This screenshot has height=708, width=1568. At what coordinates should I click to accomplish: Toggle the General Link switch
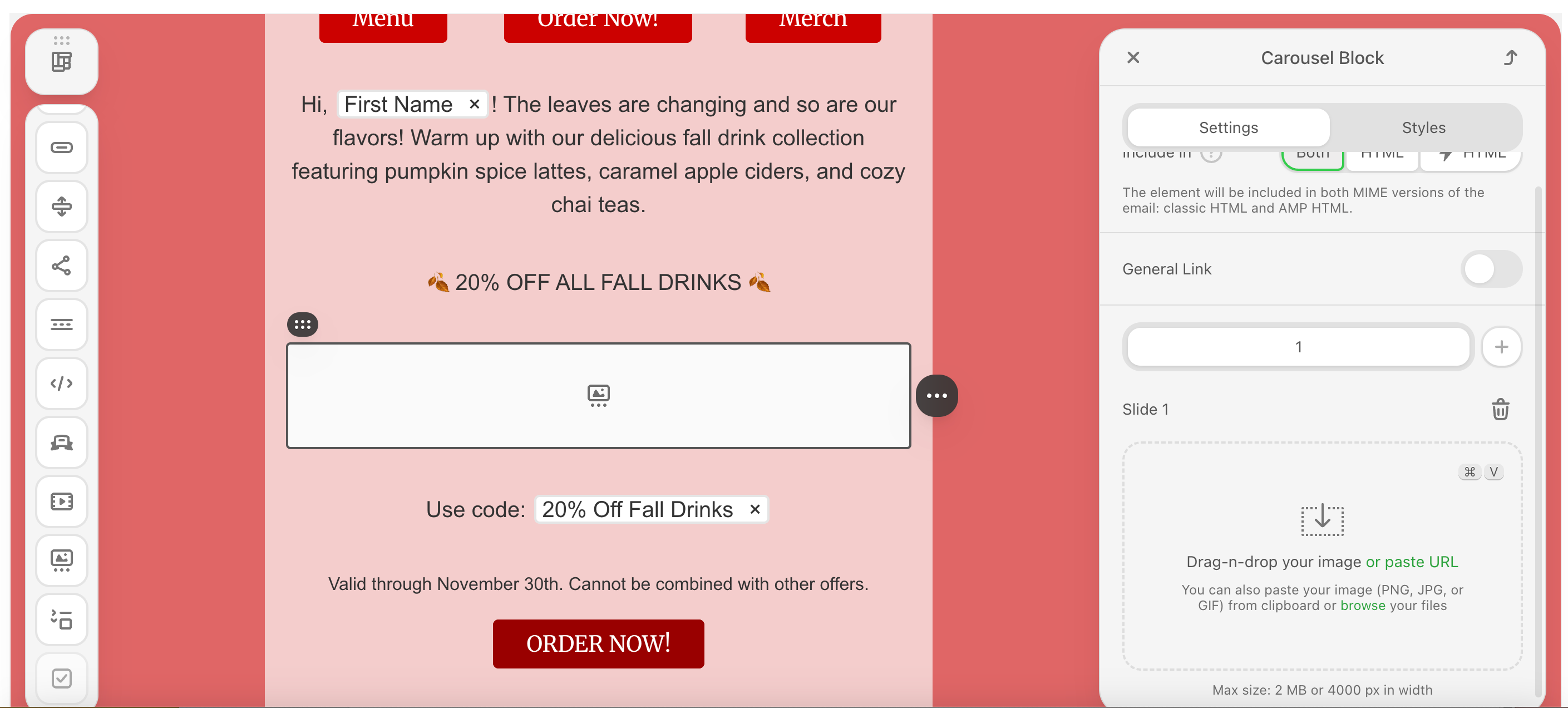[1491, 269]
